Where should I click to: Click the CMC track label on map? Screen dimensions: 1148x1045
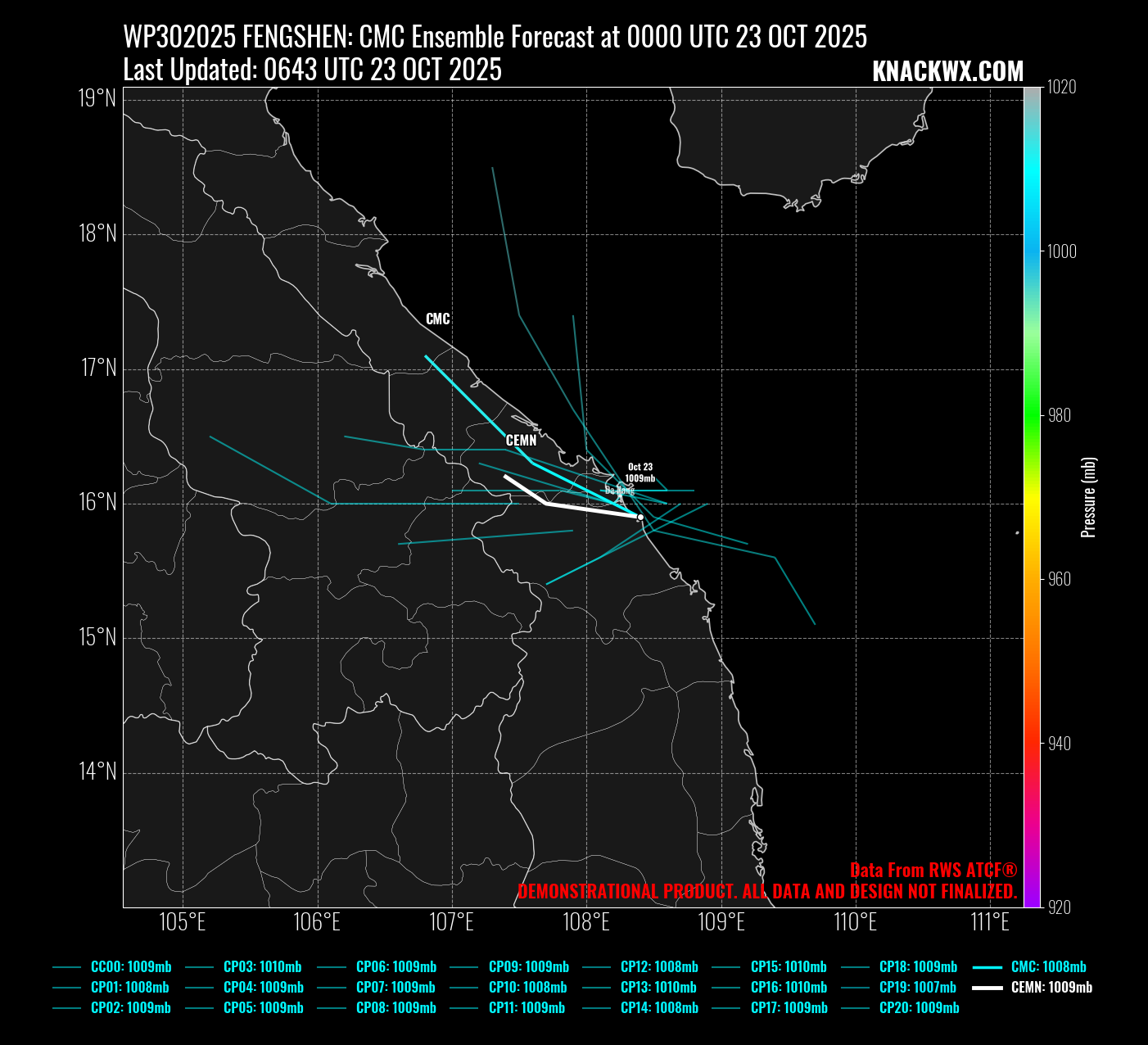(x=438, y=319)
